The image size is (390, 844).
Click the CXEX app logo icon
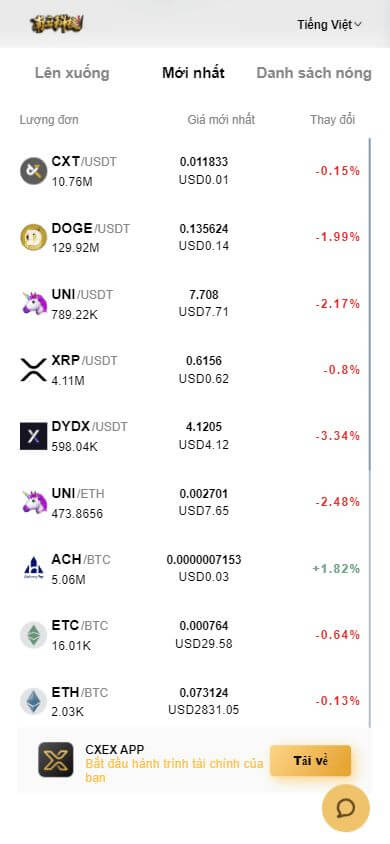pyautogui.click(x=55, y=760)
